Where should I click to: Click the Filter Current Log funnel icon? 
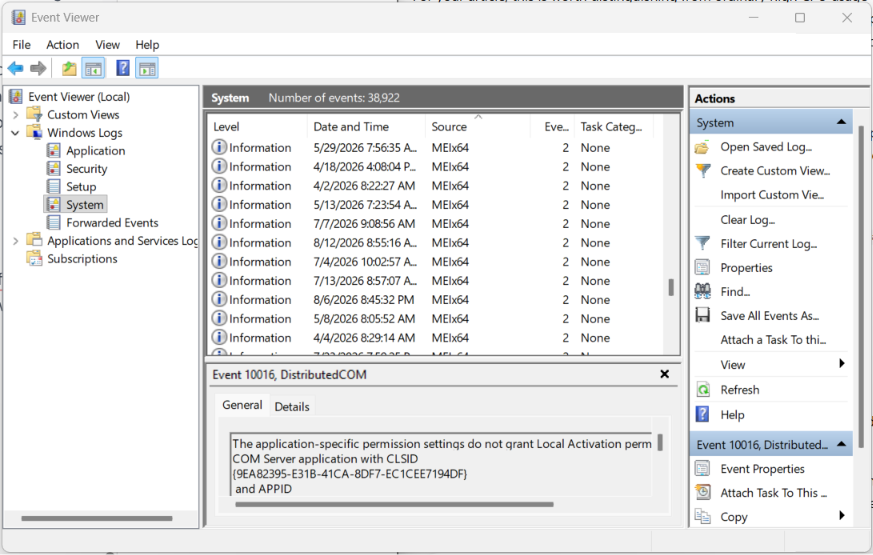pyautogui.click(x=703, y=244)
